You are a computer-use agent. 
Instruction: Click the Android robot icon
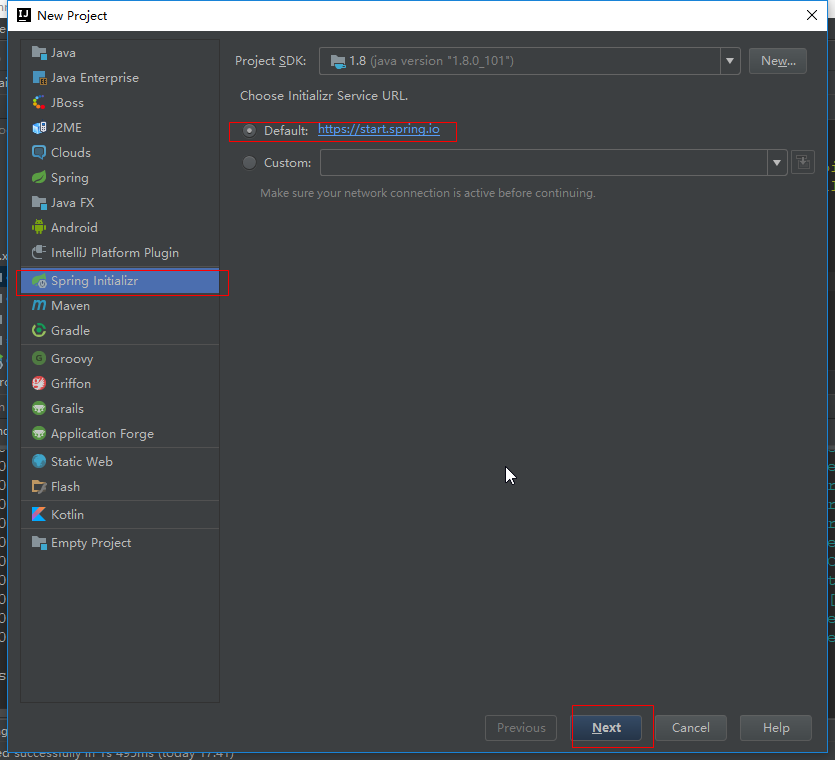39,227
